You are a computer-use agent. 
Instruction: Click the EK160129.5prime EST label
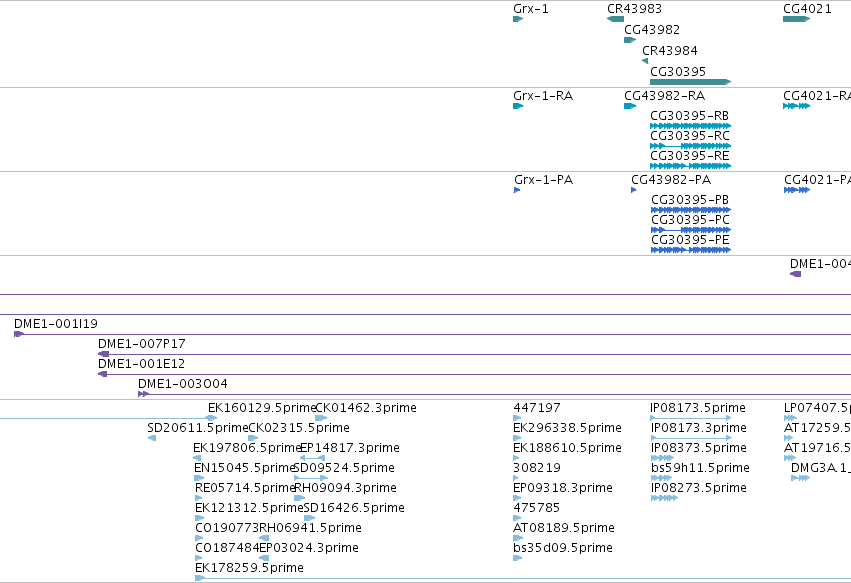tap(262, 408)
